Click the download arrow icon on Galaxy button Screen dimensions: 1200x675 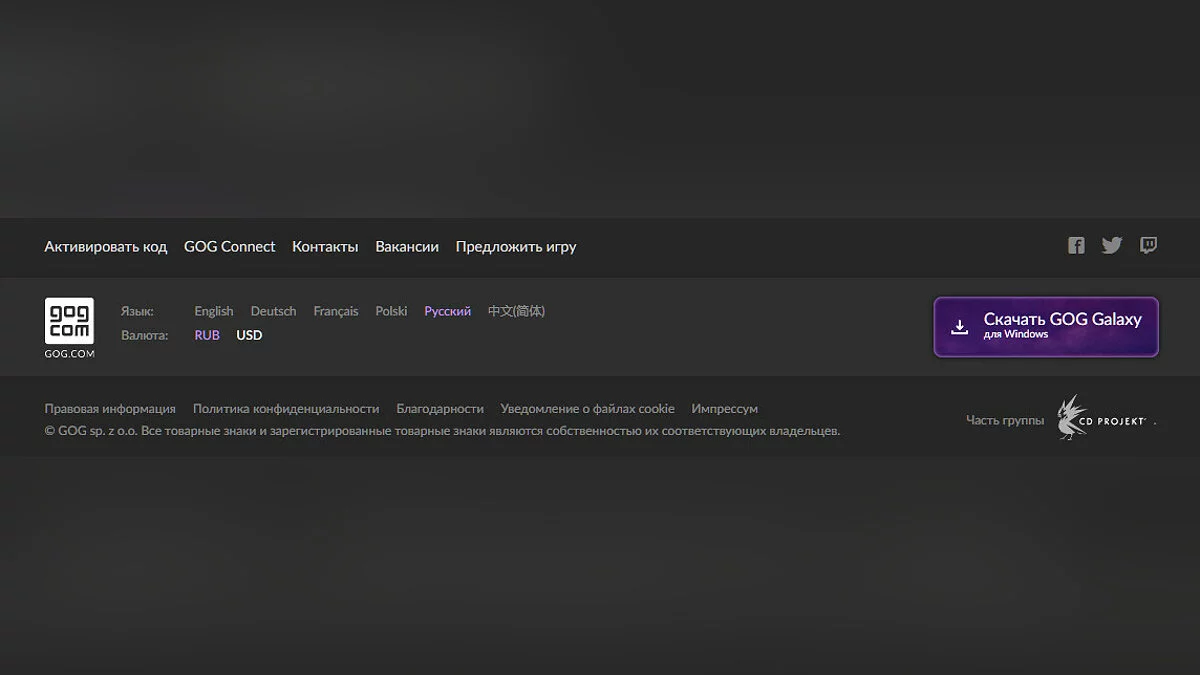[x=959, y=327]
